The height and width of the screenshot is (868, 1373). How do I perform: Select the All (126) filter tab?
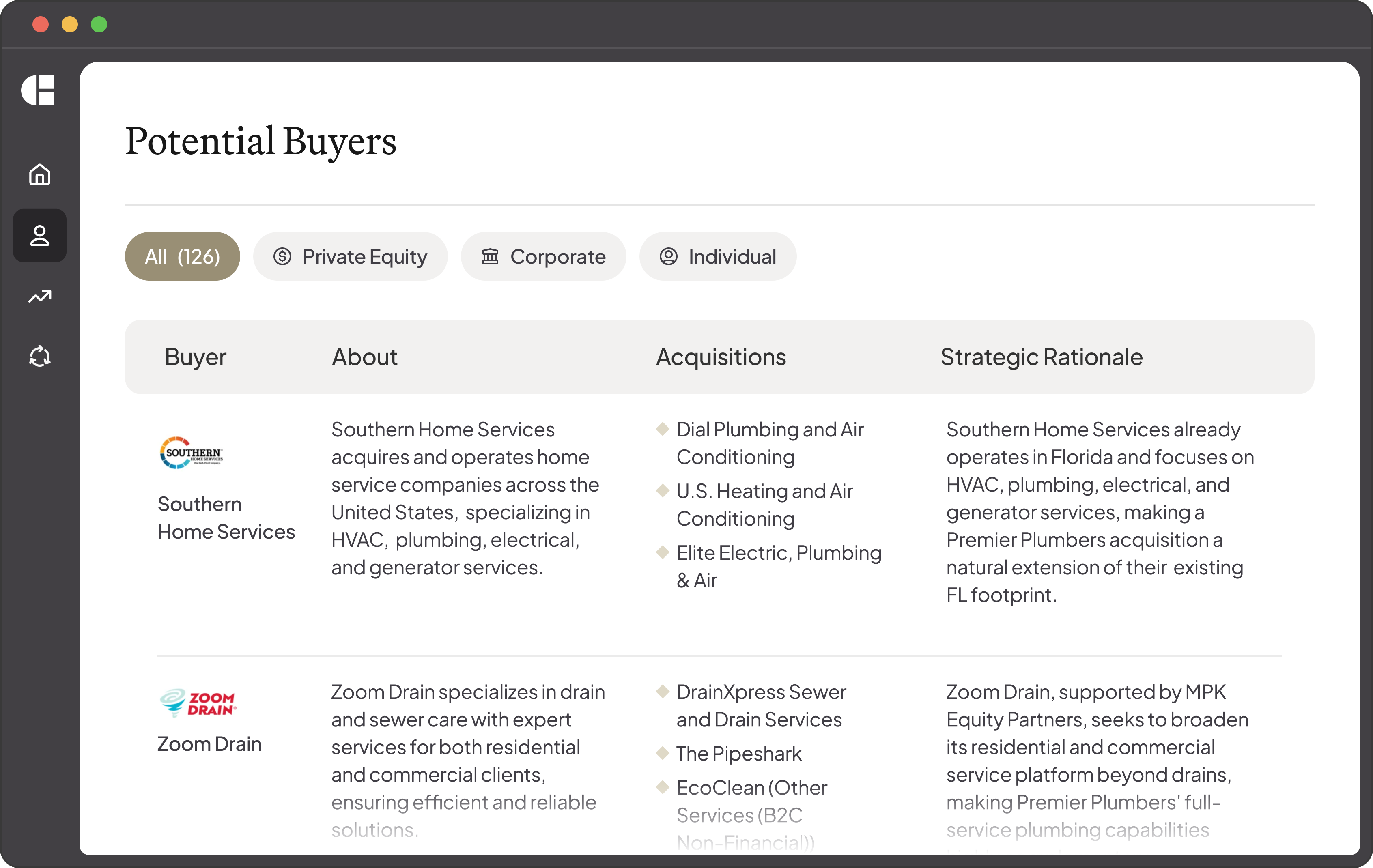(x=183, y=256)
